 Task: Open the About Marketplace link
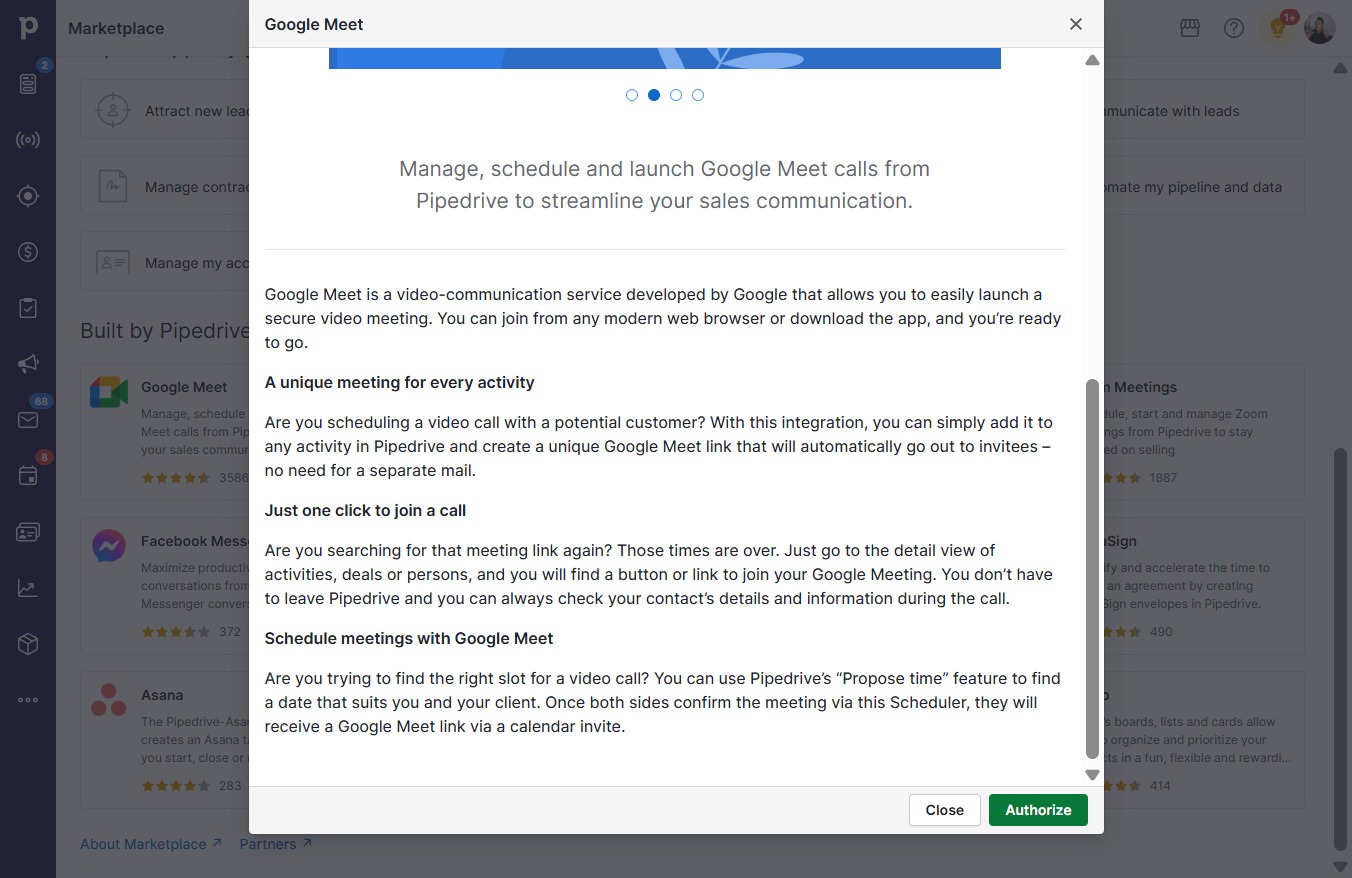coord(151,844)
